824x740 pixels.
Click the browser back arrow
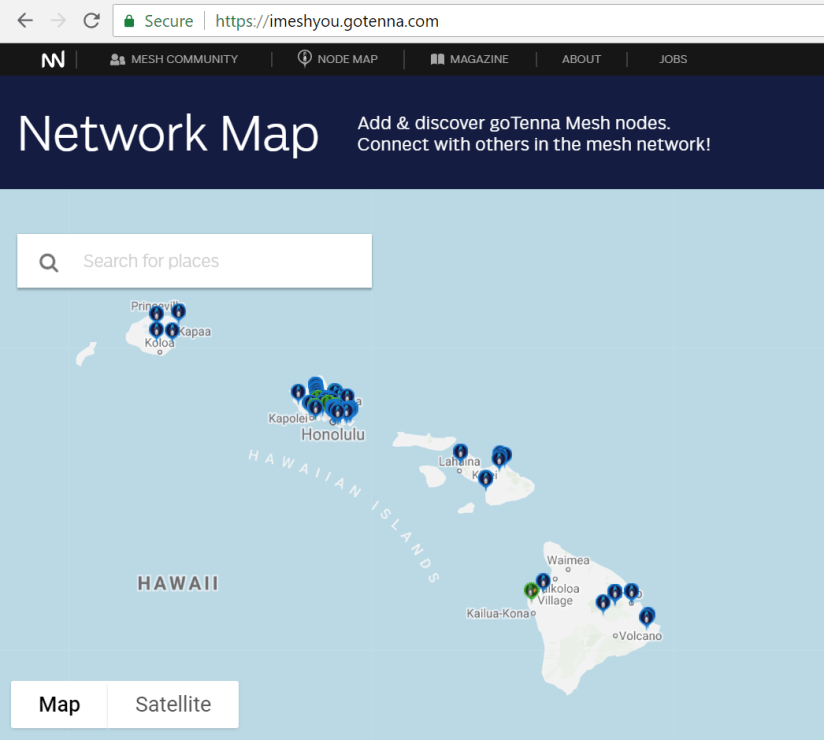(25, 20)
